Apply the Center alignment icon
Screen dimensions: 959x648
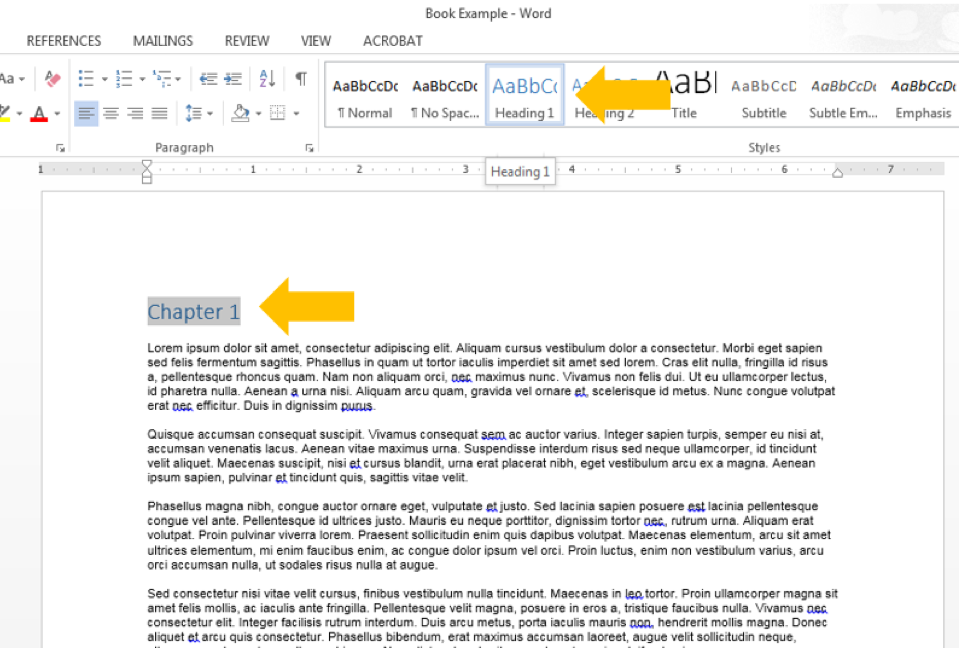[111, 112]
